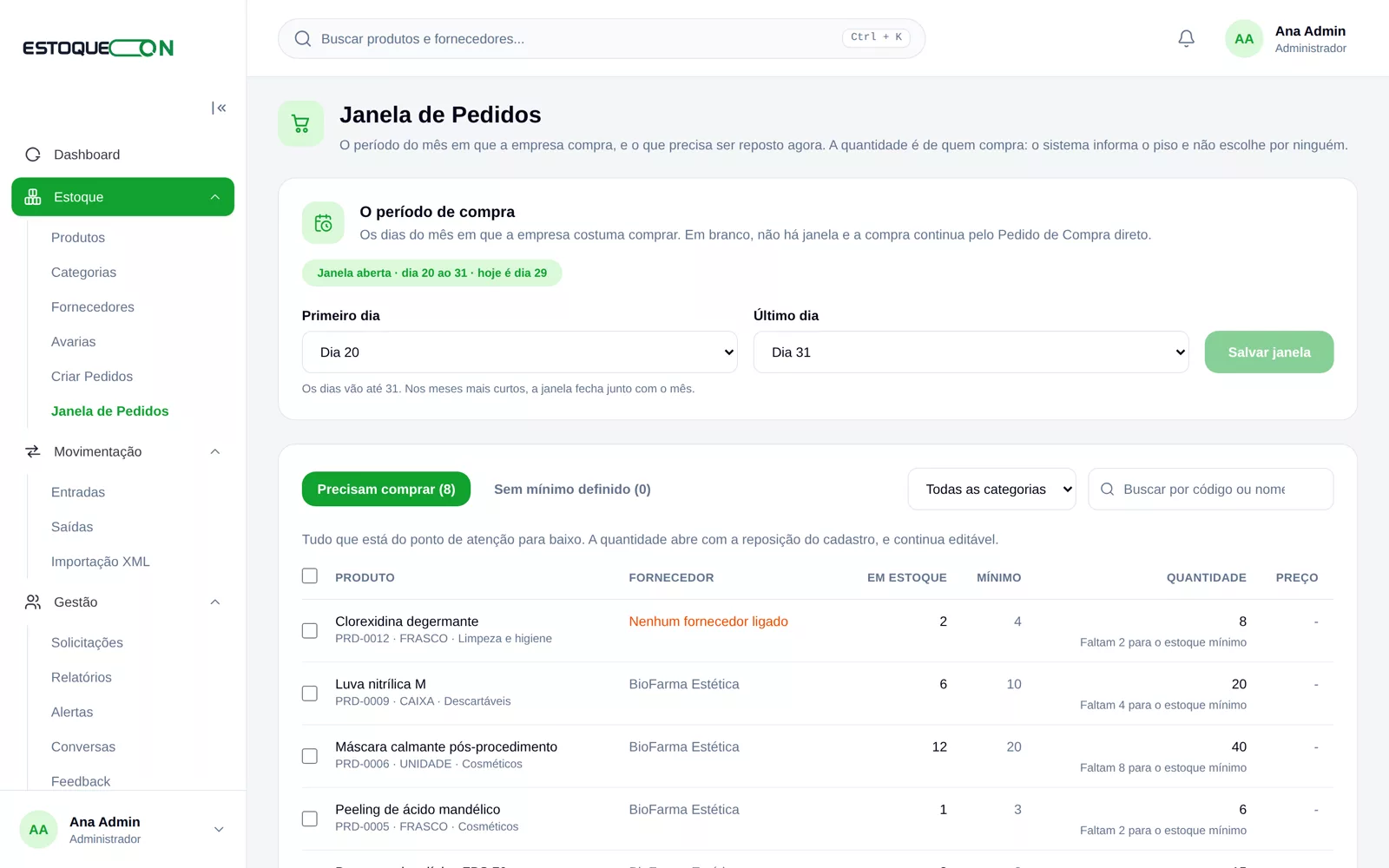The image size is (1389, 868).
Task: Go to Produtos in sidebar
Action: click(78, 238)
